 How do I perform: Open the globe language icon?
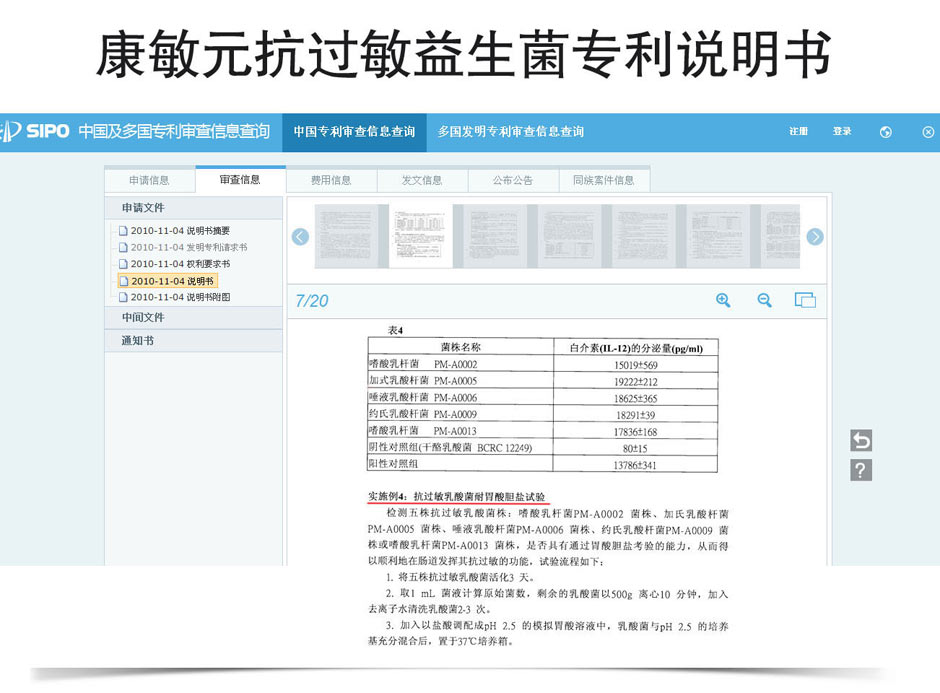(x=885, y=132)
